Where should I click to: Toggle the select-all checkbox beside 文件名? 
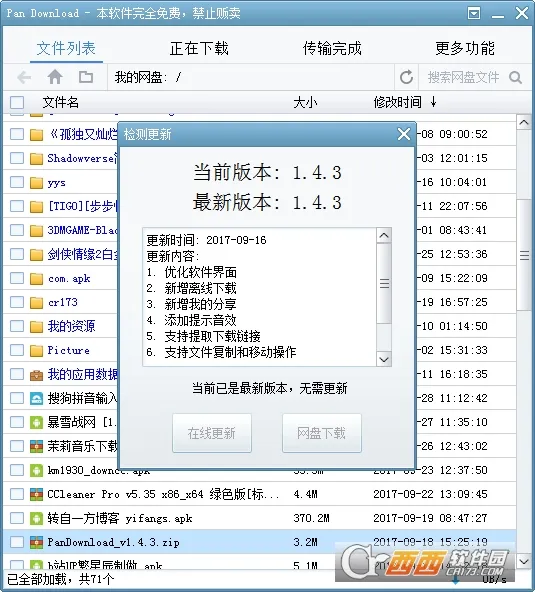coord(17,103)
